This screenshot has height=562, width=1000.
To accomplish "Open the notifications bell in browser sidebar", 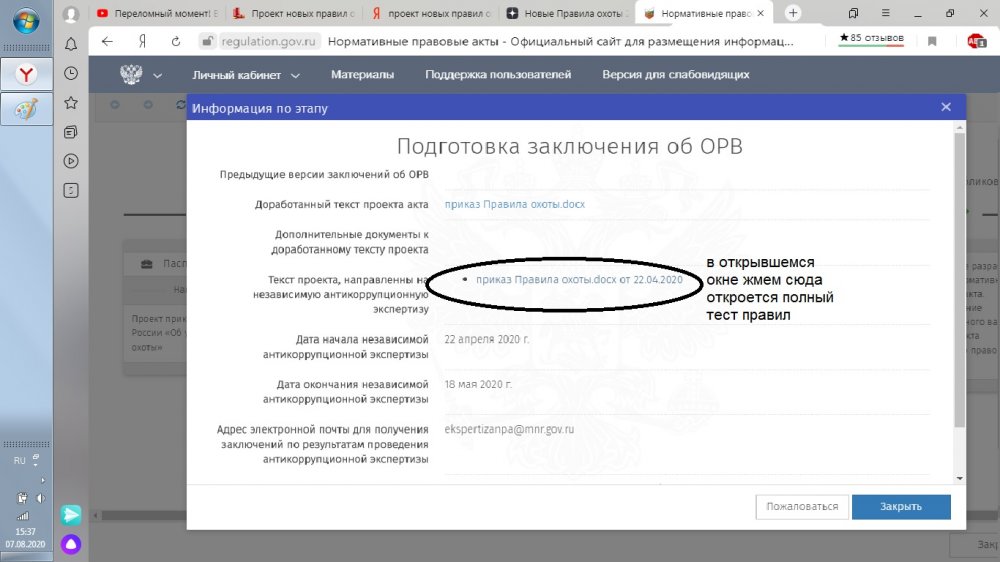I will pos(71,45).
